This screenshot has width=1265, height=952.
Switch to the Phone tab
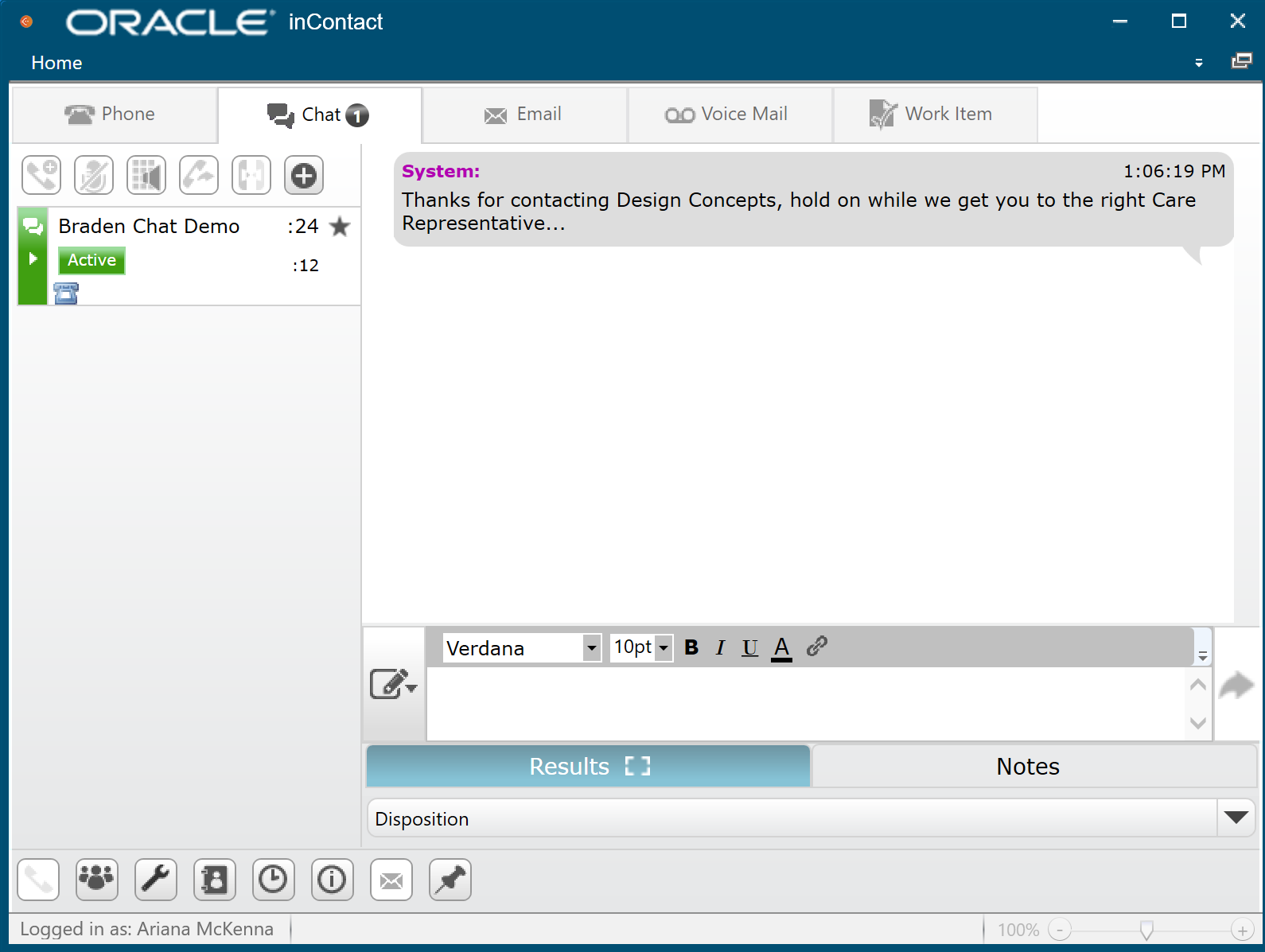click(115, 115)
